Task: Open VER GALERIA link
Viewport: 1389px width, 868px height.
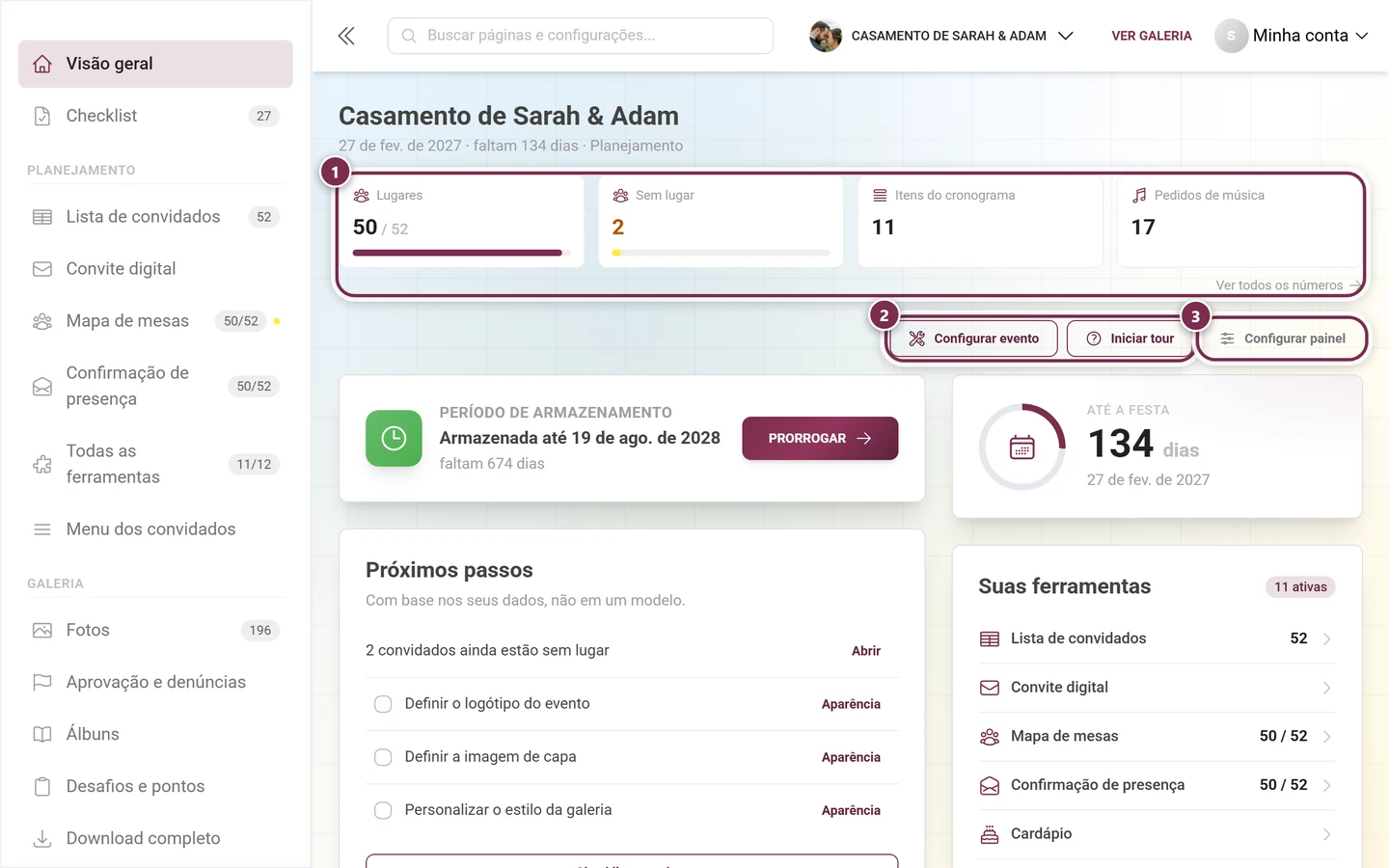Action: (1152, 36)
